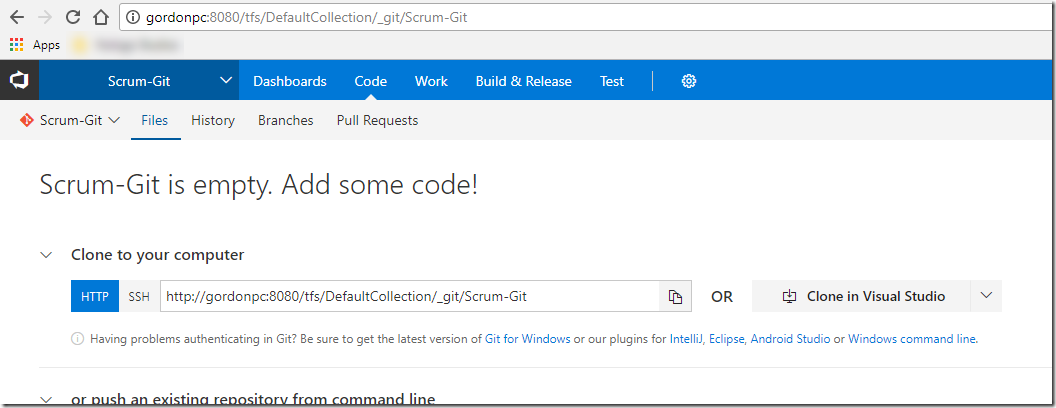The height and width of the screenshot is (408, 1056).
Task: Reload the page with the refresh icon
Action: pos(73,18)
